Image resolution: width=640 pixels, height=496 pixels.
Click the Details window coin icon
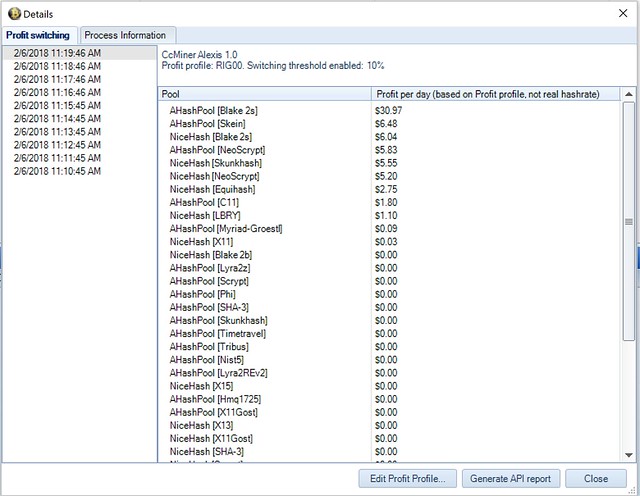[14, 14]
